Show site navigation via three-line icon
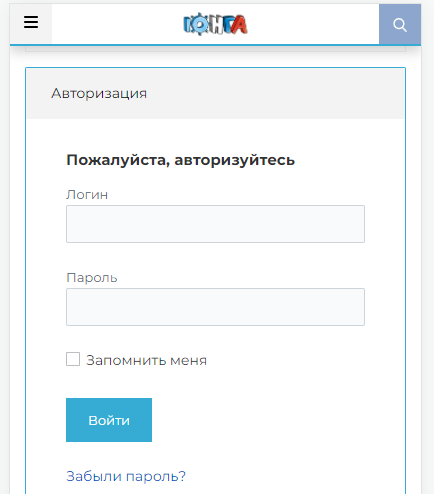 [x=31, y=23]
